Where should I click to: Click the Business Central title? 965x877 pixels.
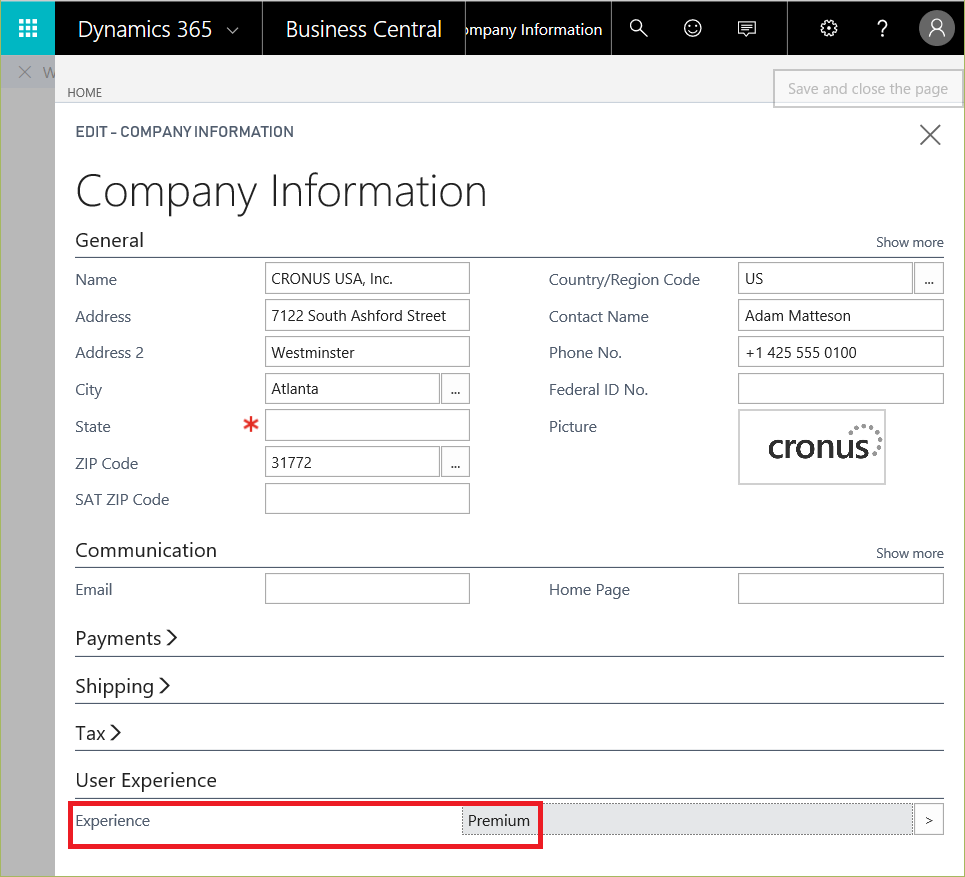coord(364,29)
